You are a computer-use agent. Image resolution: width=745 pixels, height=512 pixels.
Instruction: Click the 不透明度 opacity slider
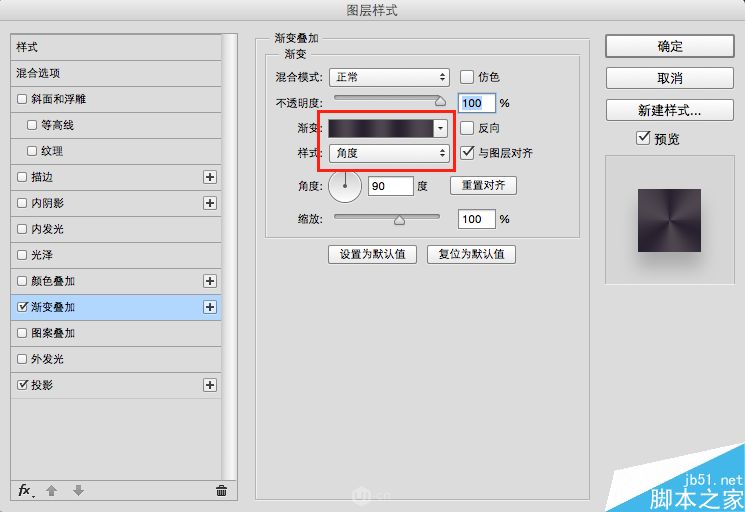390,100
